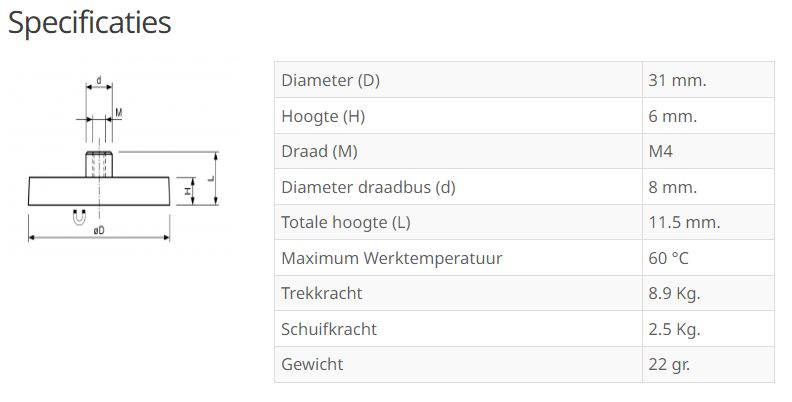Select the Trekkracht row label

322,293
